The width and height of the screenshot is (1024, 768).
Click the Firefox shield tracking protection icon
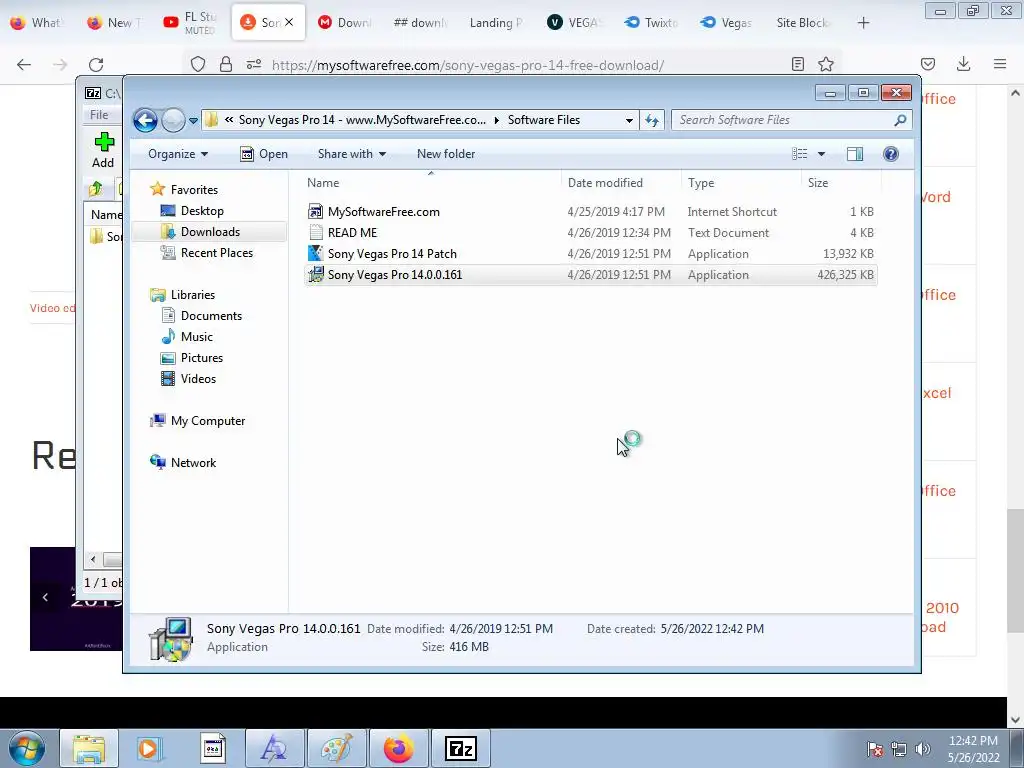[198, 65]
